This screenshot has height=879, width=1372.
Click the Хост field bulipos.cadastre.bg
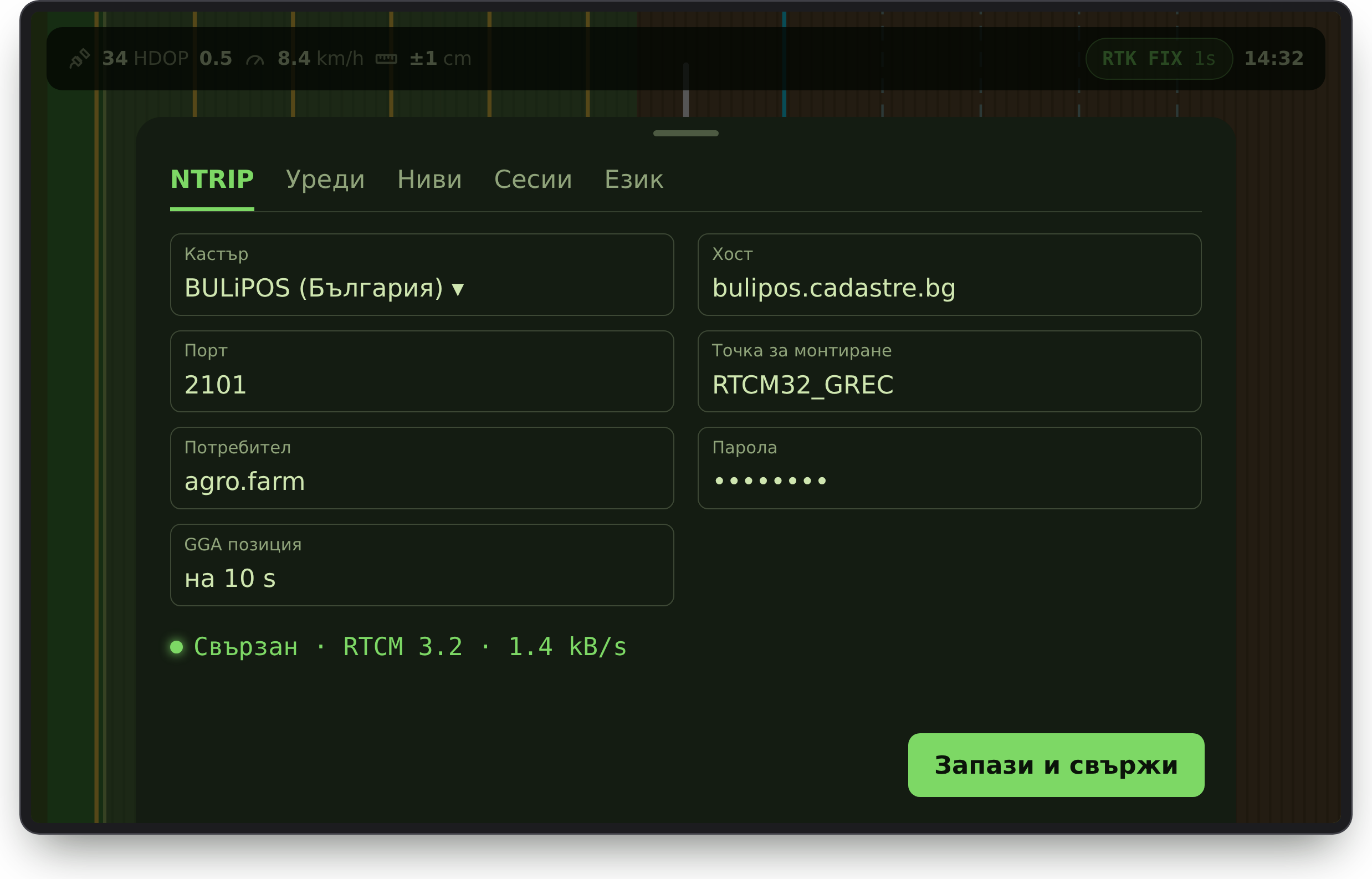950,274
